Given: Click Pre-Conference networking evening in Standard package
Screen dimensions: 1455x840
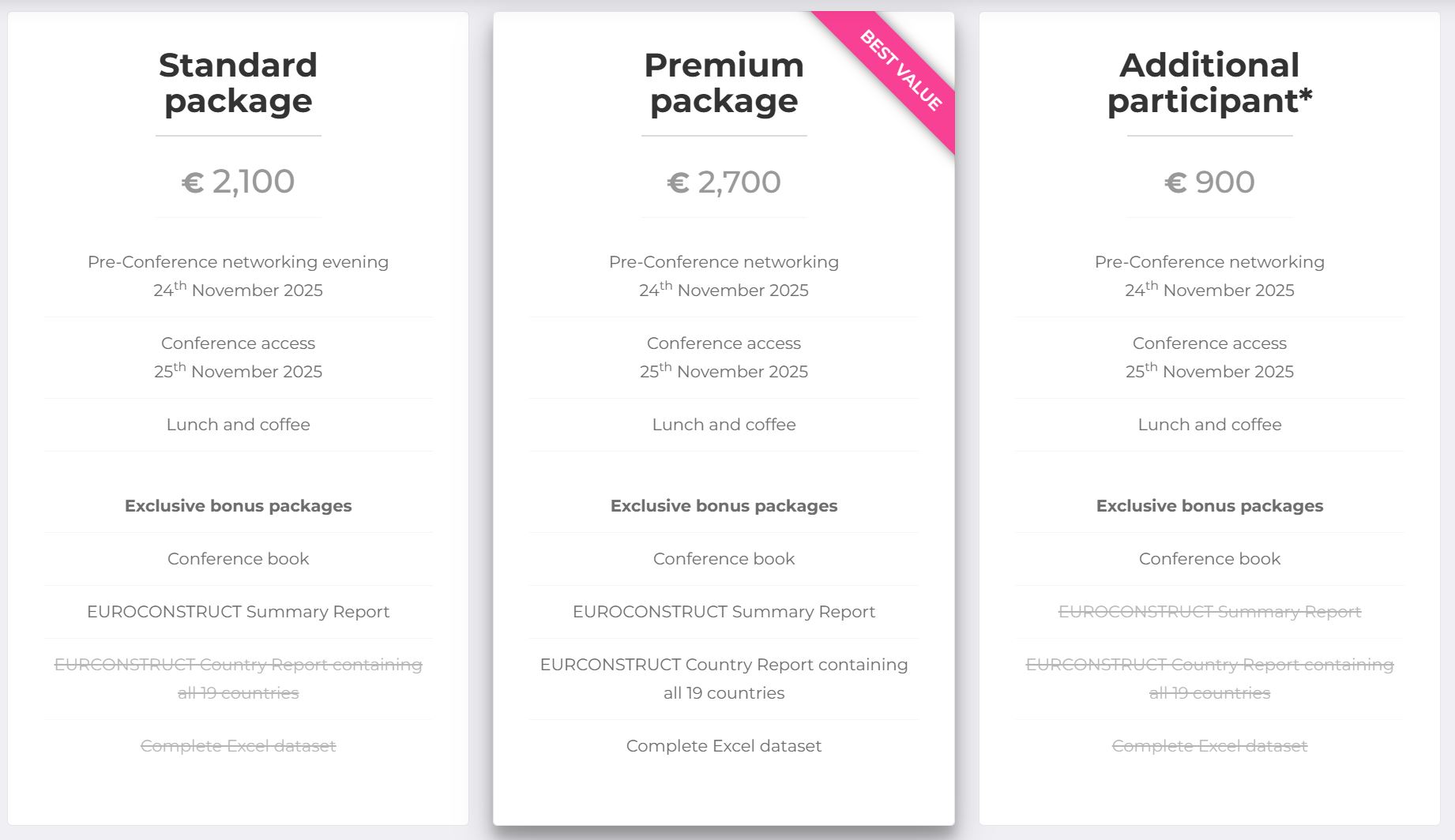Looking at the screenshot, I should pyautogui.click(x=238, y=262).
